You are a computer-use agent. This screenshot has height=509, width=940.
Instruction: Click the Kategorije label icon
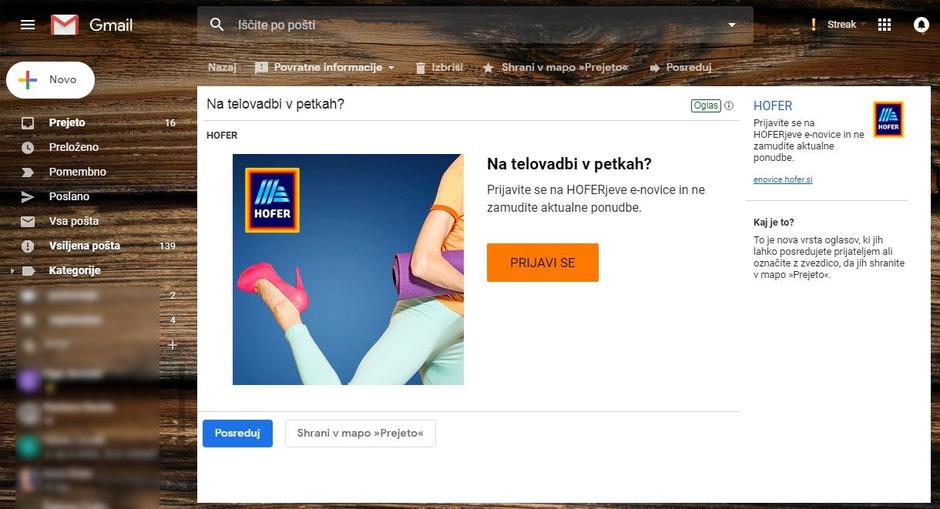tap(28, 270)
